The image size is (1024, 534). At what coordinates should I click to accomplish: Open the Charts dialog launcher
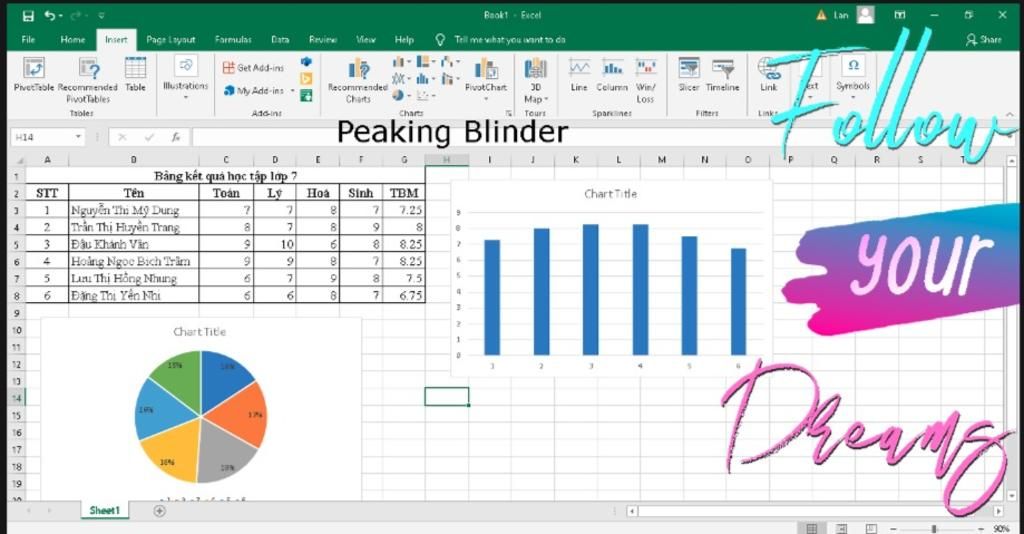(508, 114)
